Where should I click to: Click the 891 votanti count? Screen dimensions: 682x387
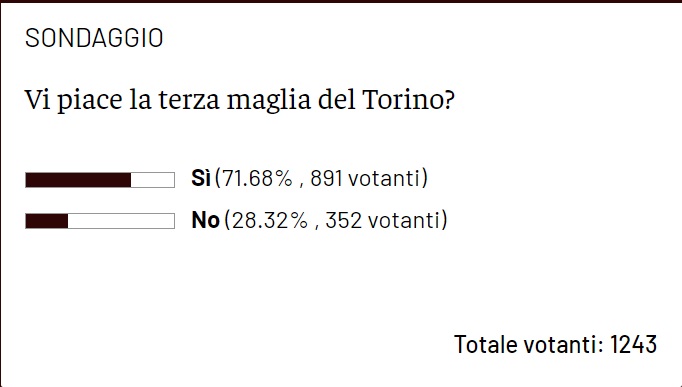tap(365, 178)
